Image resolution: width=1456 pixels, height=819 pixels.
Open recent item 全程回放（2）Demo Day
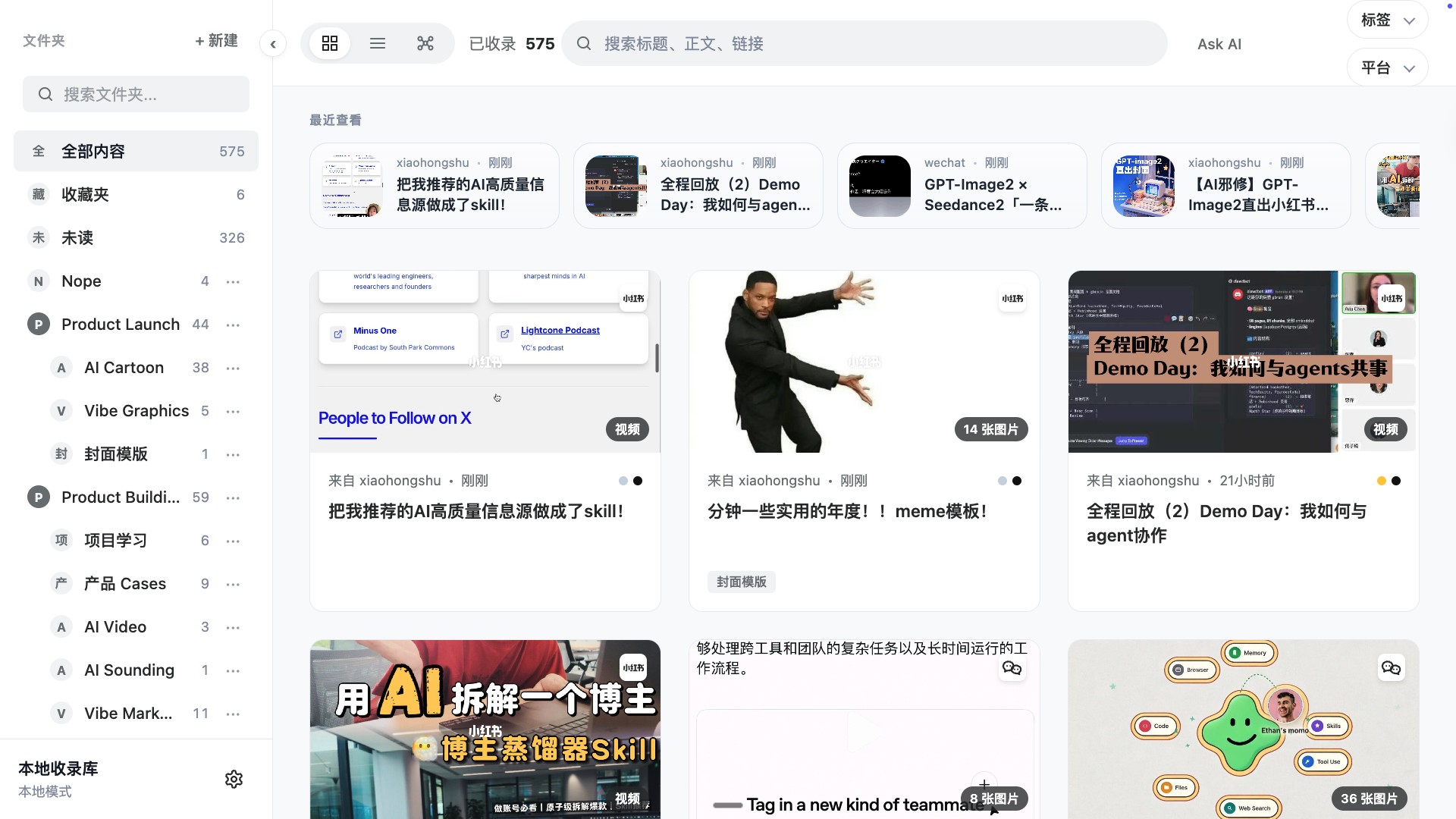[698, 186]
